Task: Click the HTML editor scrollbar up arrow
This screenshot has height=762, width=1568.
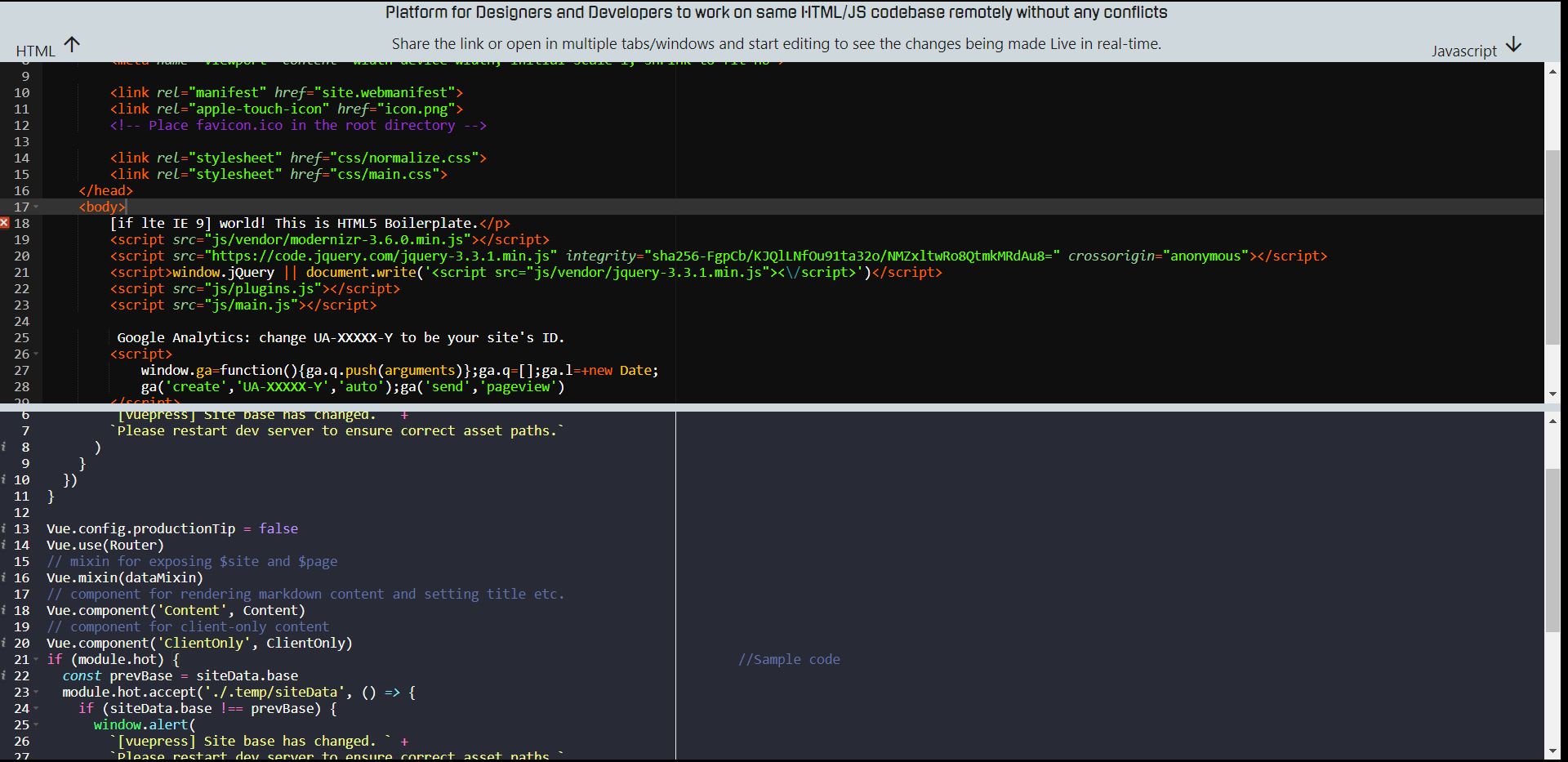Action: tap(1552, 72)
